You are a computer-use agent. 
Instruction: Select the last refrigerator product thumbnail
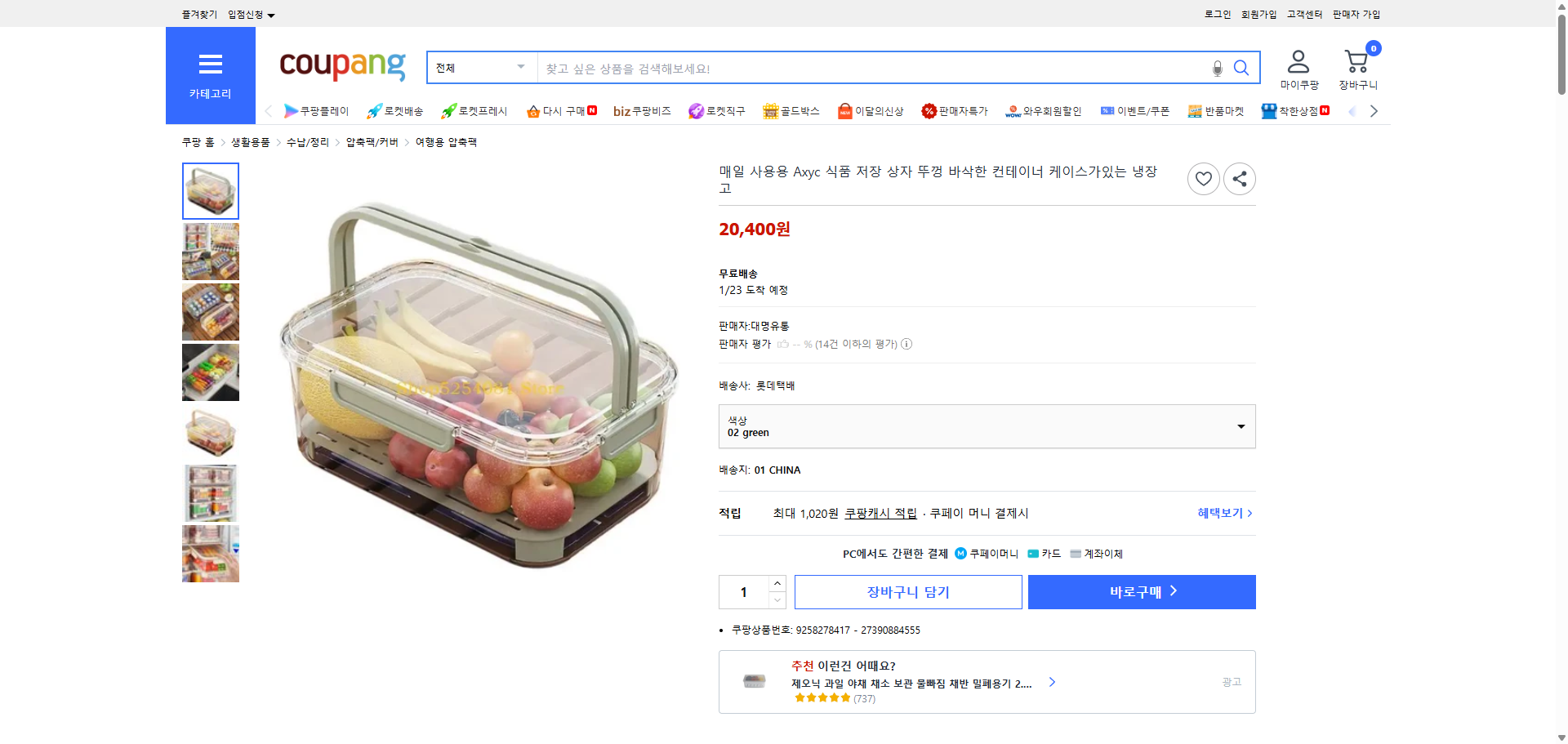click(210, 554)
